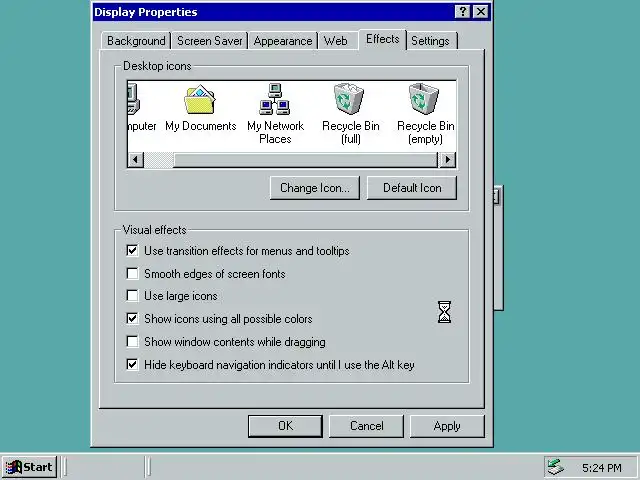Click the 5:24 PM taskbar clock
The height and width of the screenshot is (480, 640).
coord(602,467)
